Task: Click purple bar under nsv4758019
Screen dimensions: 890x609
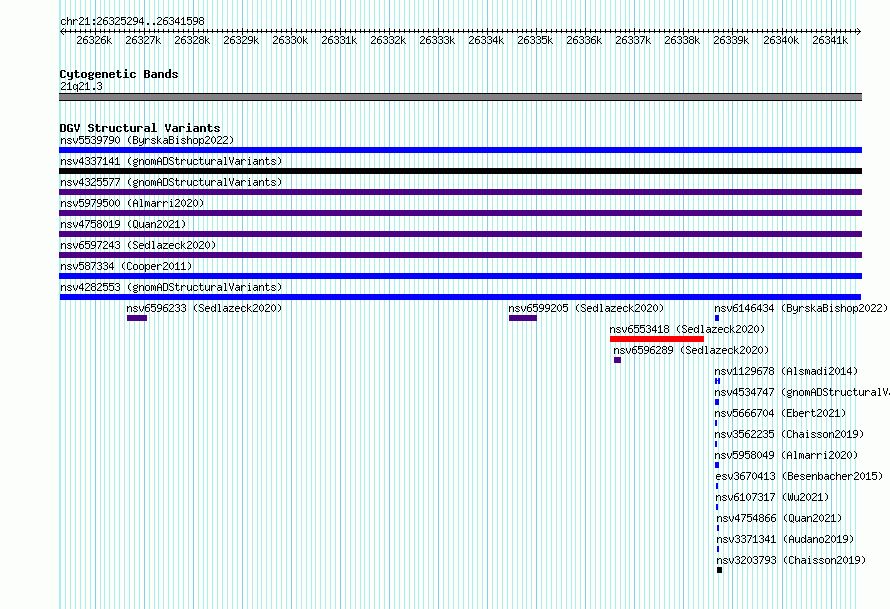Action: 460,234
